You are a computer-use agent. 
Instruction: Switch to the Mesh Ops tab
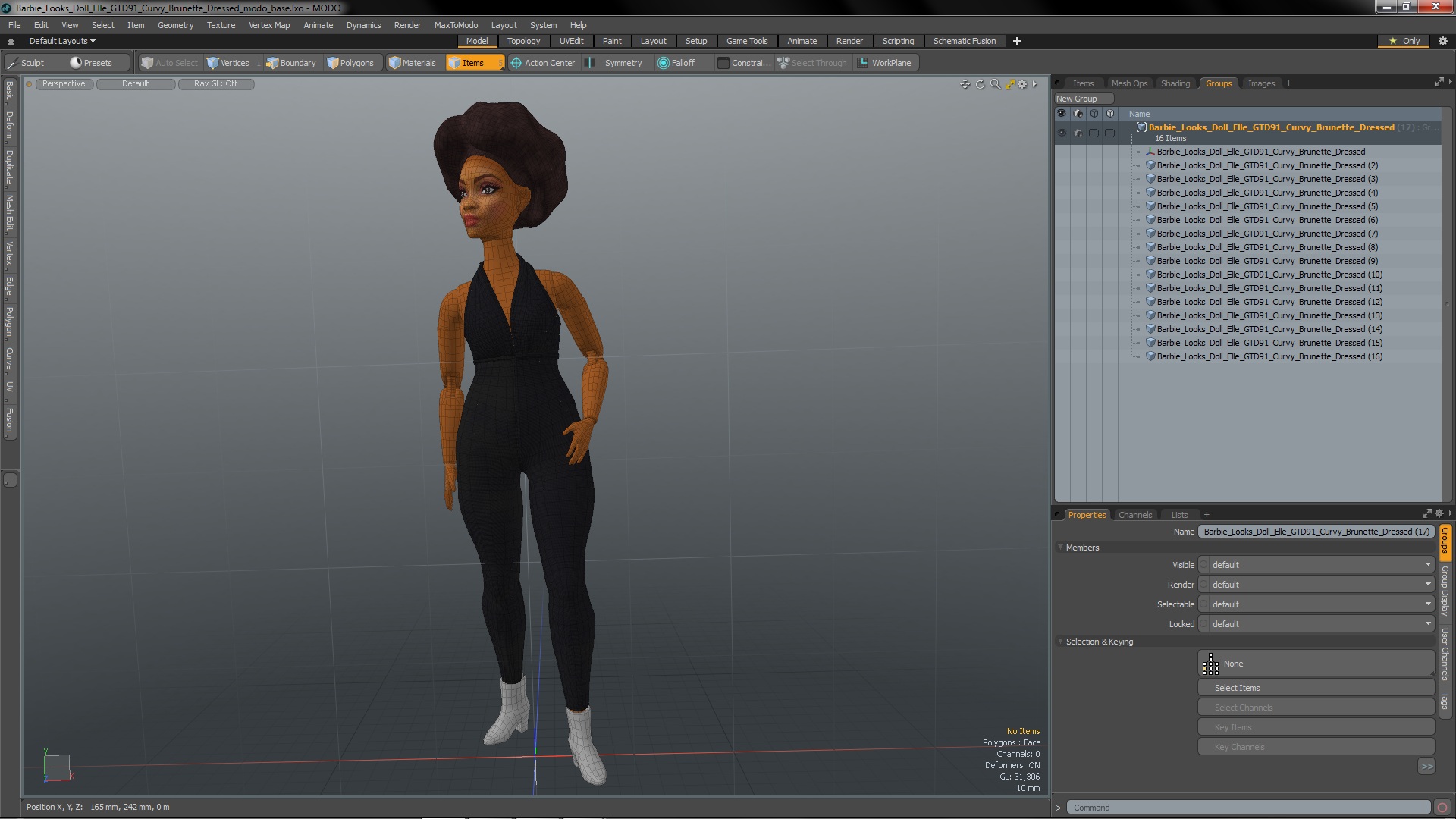(x=1129, y=83)
